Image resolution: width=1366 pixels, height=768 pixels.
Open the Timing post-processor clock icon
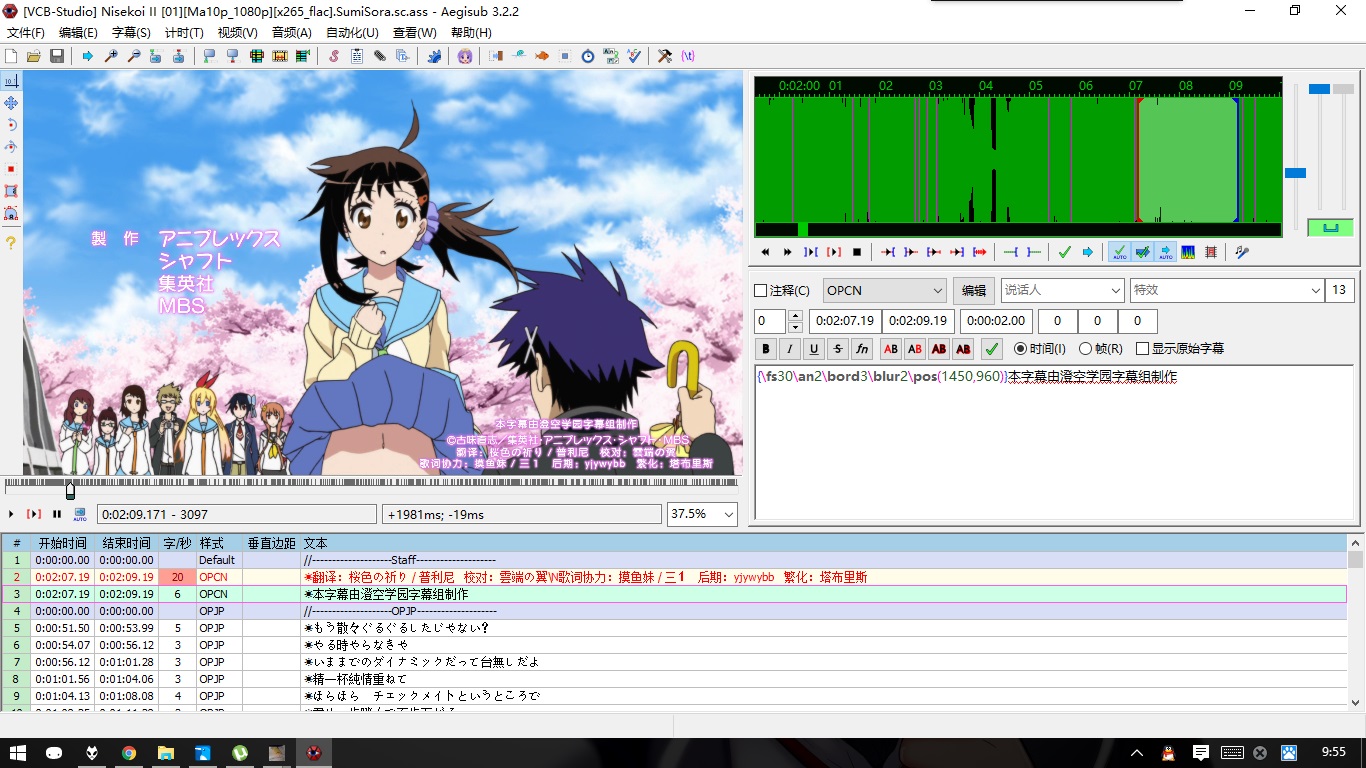click(588, 56)
